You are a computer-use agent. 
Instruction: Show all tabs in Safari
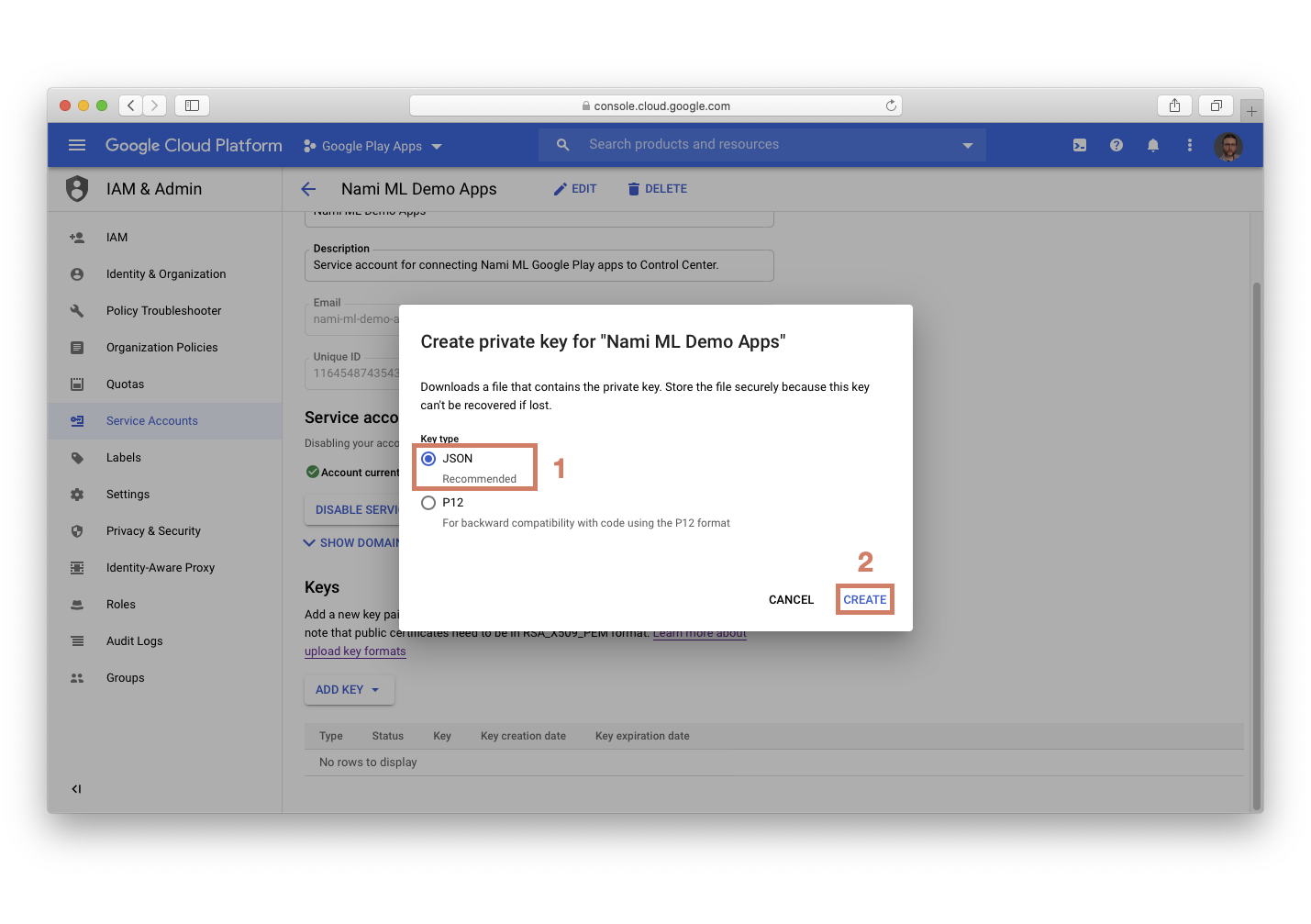pos(1216,106)
